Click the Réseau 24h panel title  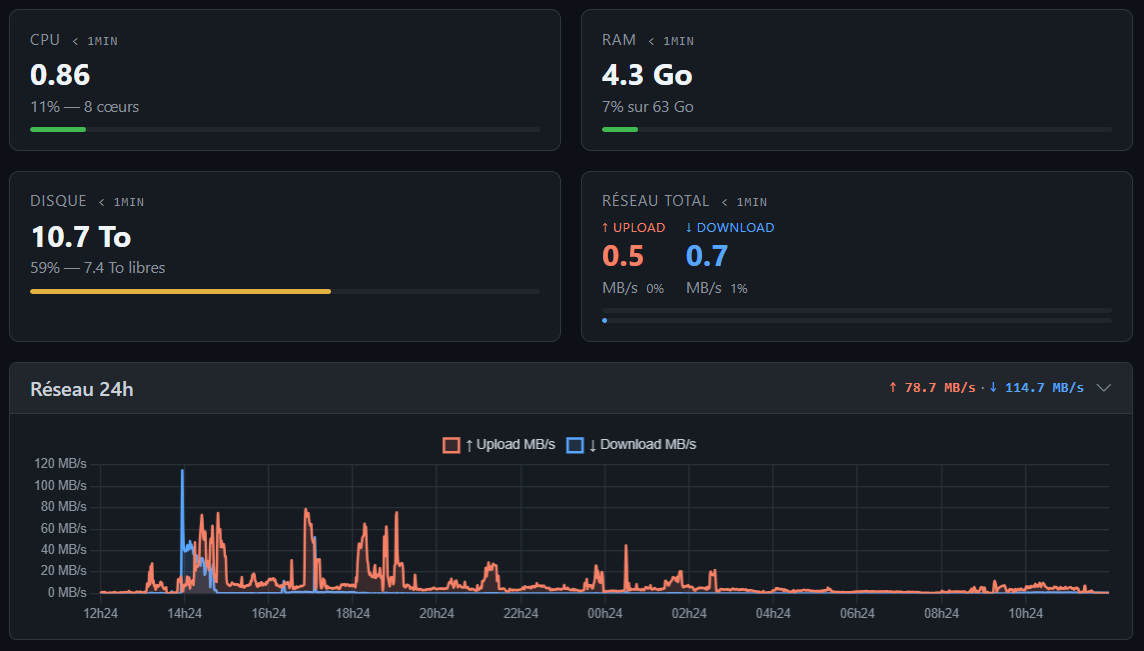[82, 389]
